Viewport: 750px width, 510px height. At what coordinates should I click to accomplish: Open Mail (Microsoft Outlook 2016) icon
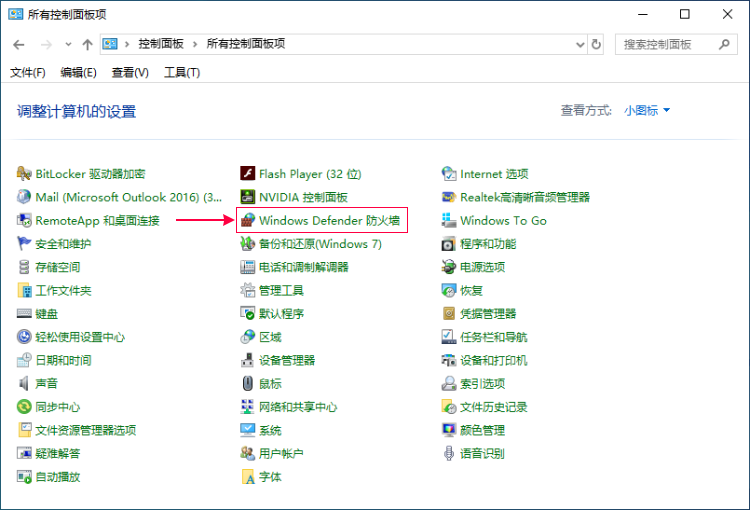click(24, 197)
